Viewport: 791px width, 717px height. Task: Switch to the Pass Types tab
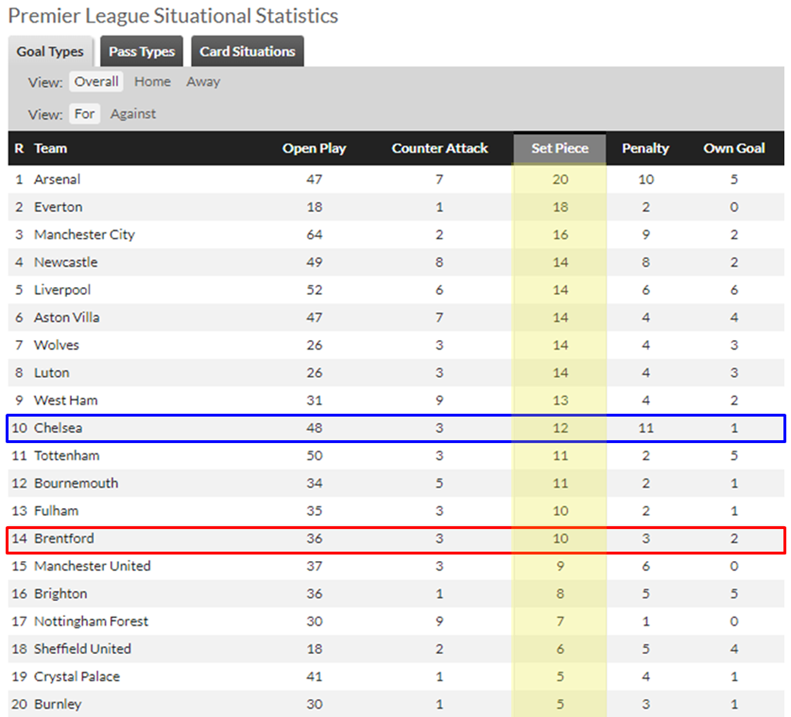(x=142, y=51)
